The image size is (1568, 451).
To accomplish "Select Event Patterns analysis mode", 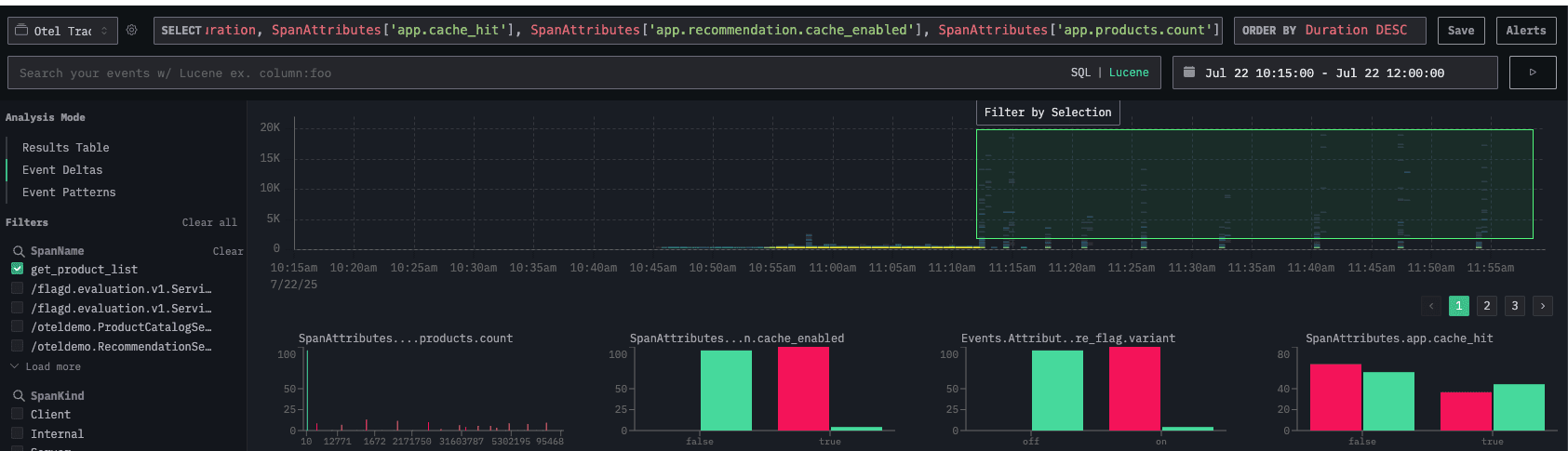I will 69,192.
